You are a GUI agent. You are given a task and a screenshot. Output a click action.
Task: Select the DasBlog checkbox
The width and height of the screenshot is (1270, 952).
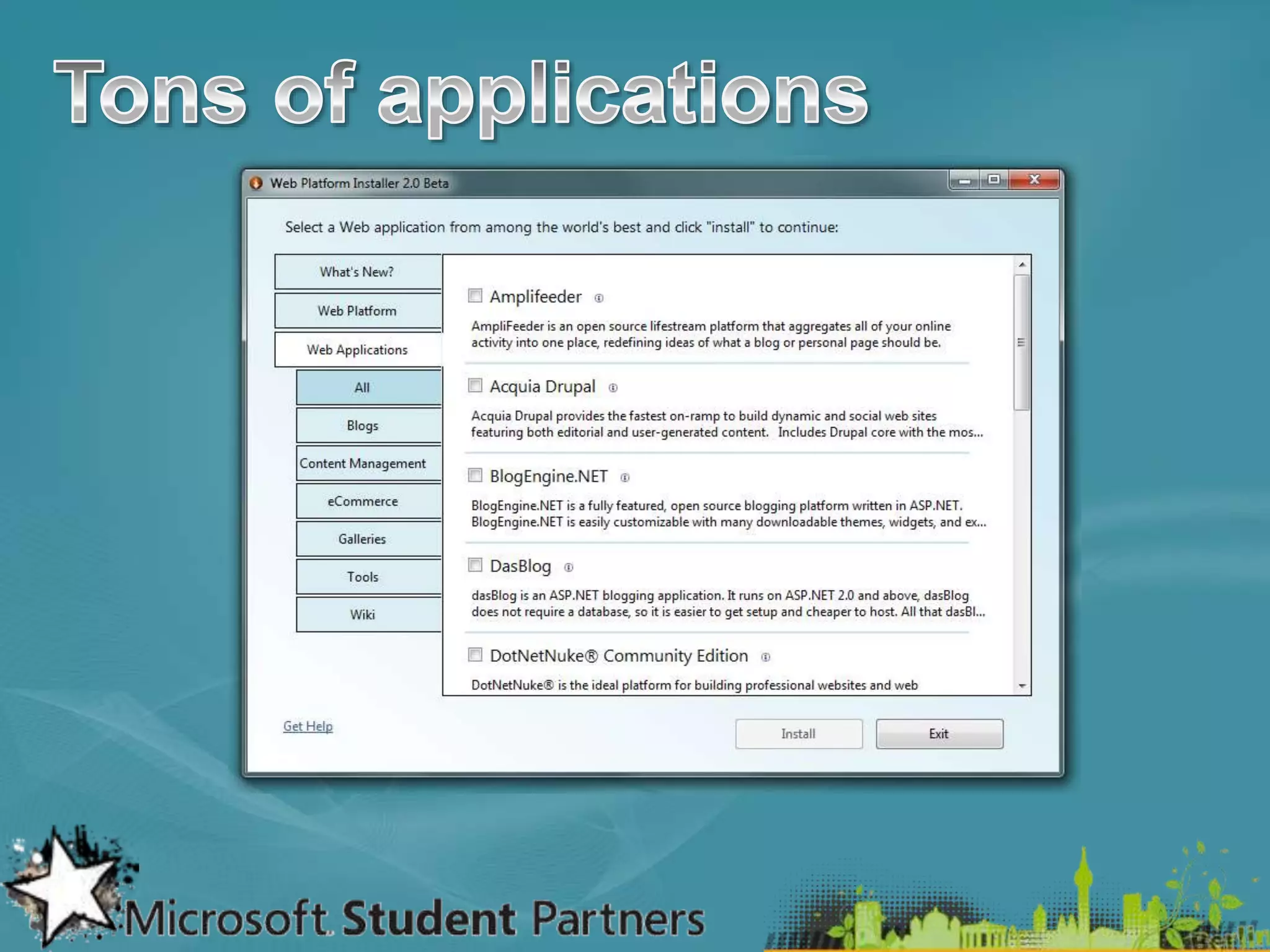coord(475,565)
